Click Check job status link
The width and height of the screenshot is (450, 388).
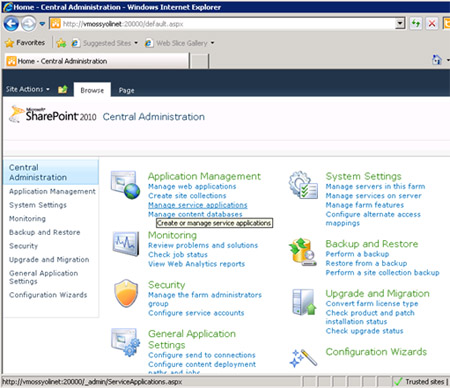(x=178, y=255)
